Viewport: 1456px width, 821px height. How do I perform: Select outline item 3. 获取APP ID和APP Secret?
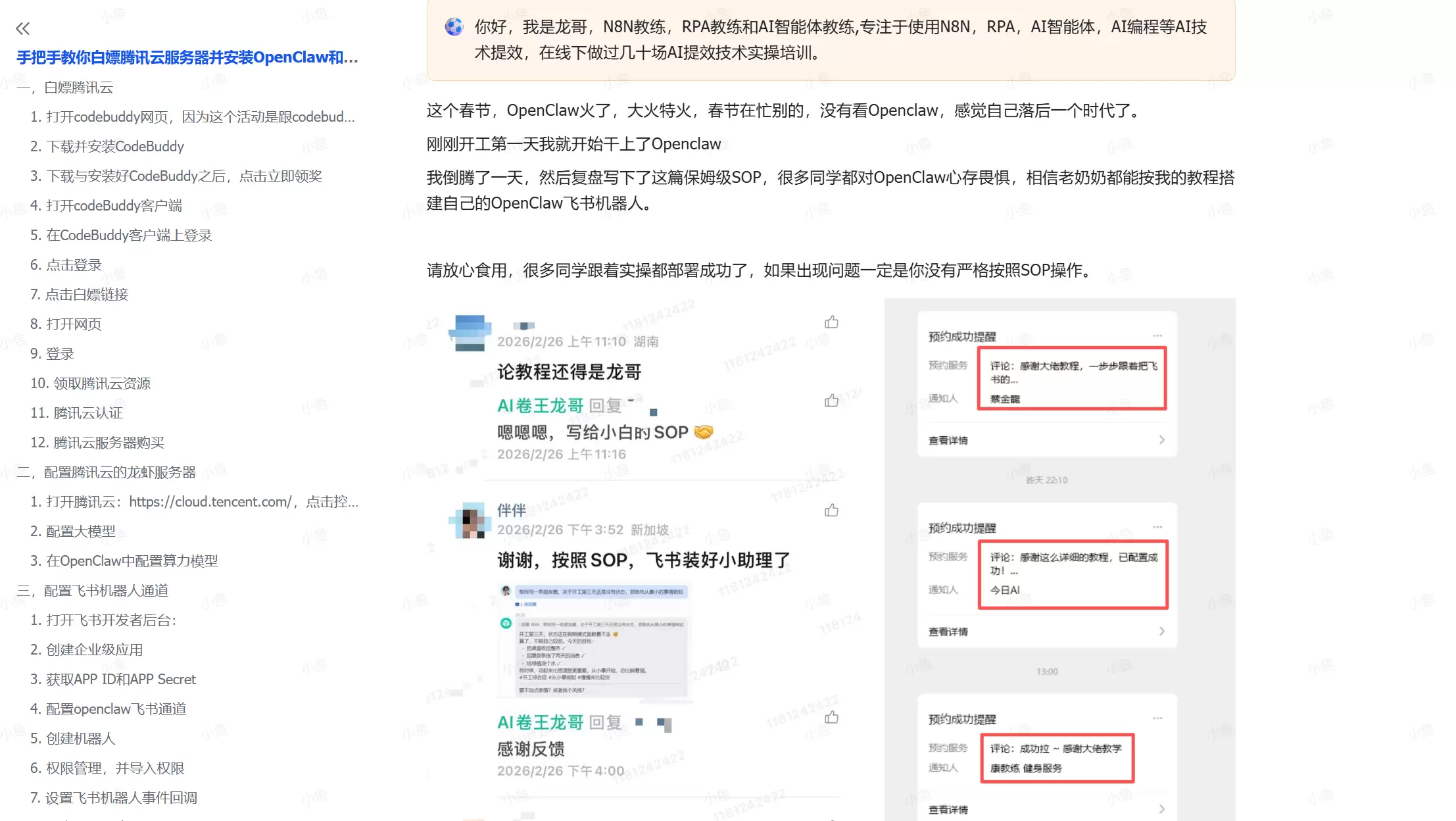[x=113, y=679]
